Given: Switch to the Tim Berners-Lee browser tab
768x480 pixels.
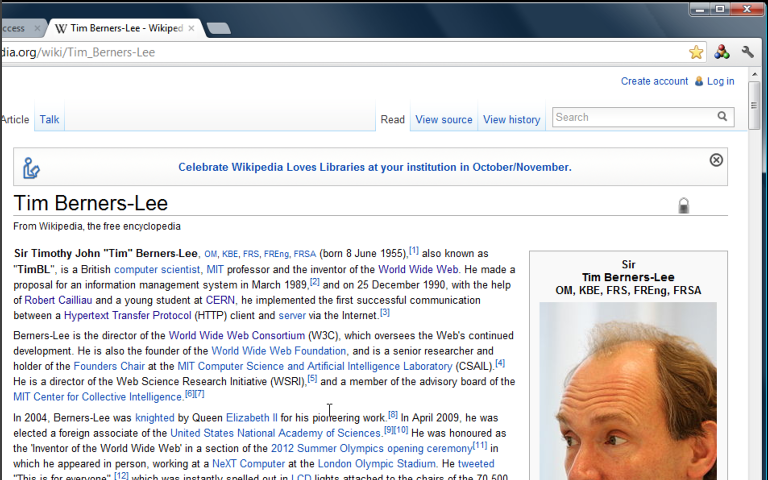Looking at the screenshot, I should (x=126, y=28).
